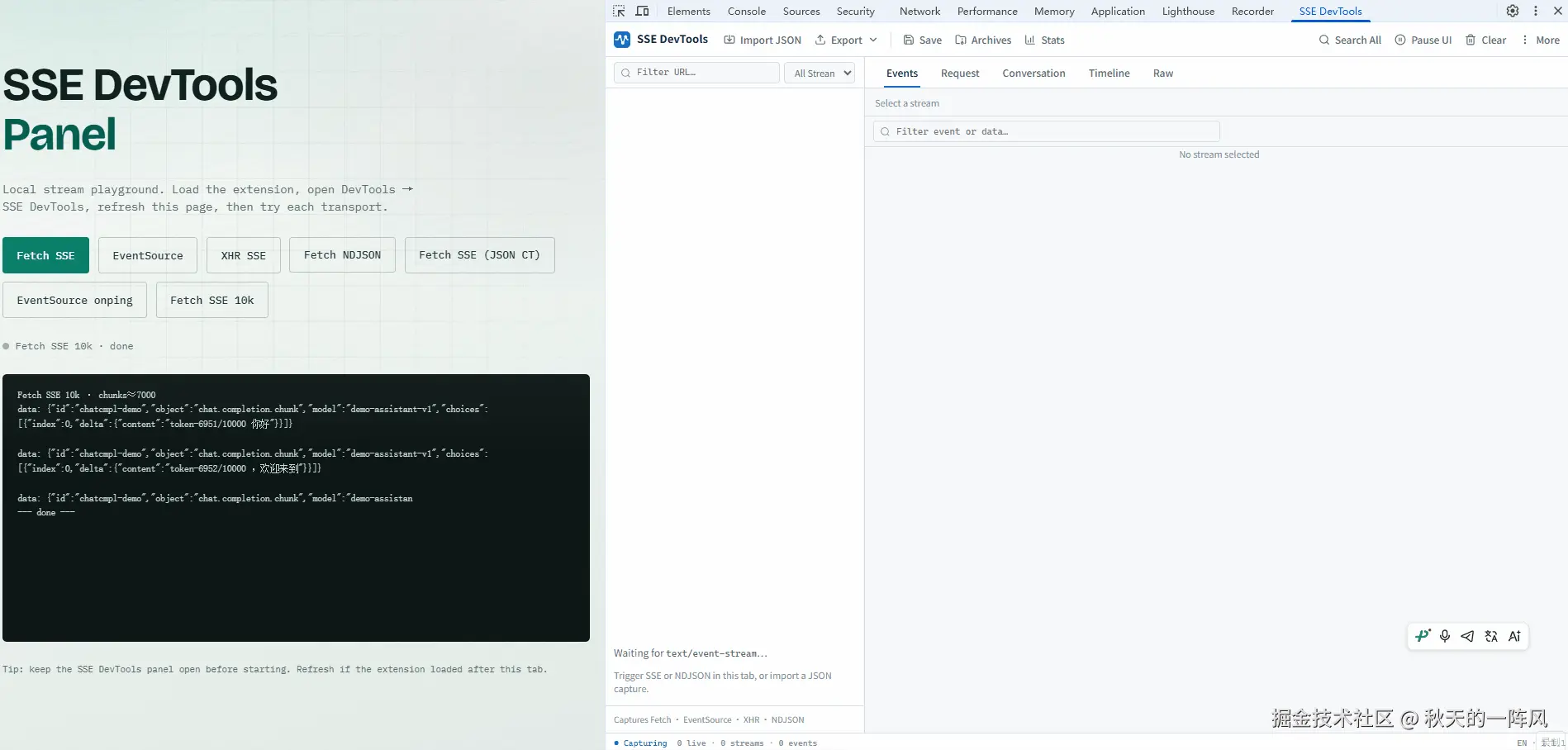Viewport: 1568px width, 750px height.
Task: Open the Elements DevTools tab
Action: pyautogui.click(x=689, y=12)
